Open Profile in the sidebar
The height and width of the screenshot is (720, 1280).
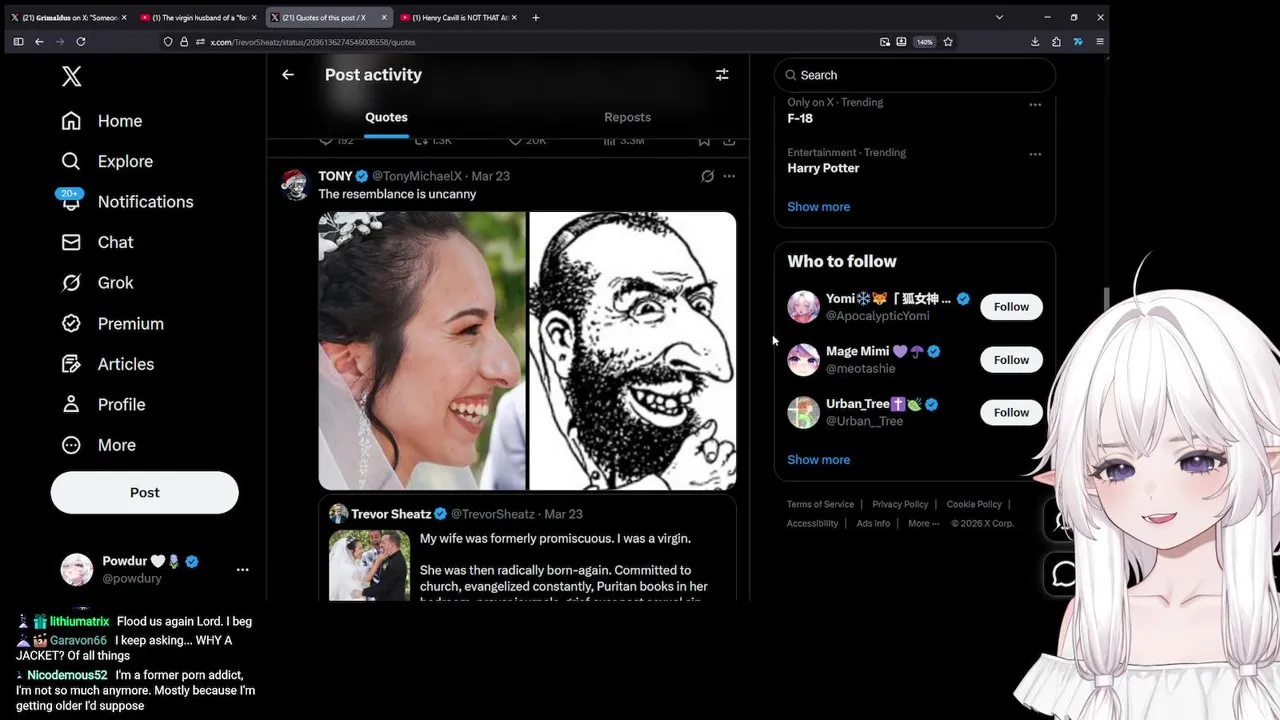tap(103, 404)
